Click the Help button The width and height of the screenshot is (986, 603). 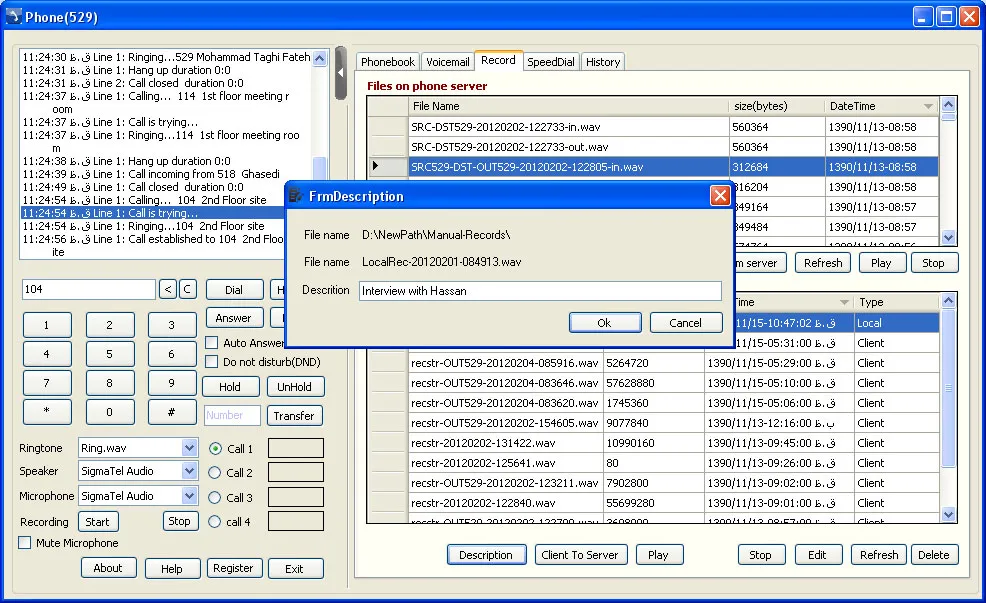[172, 568]
